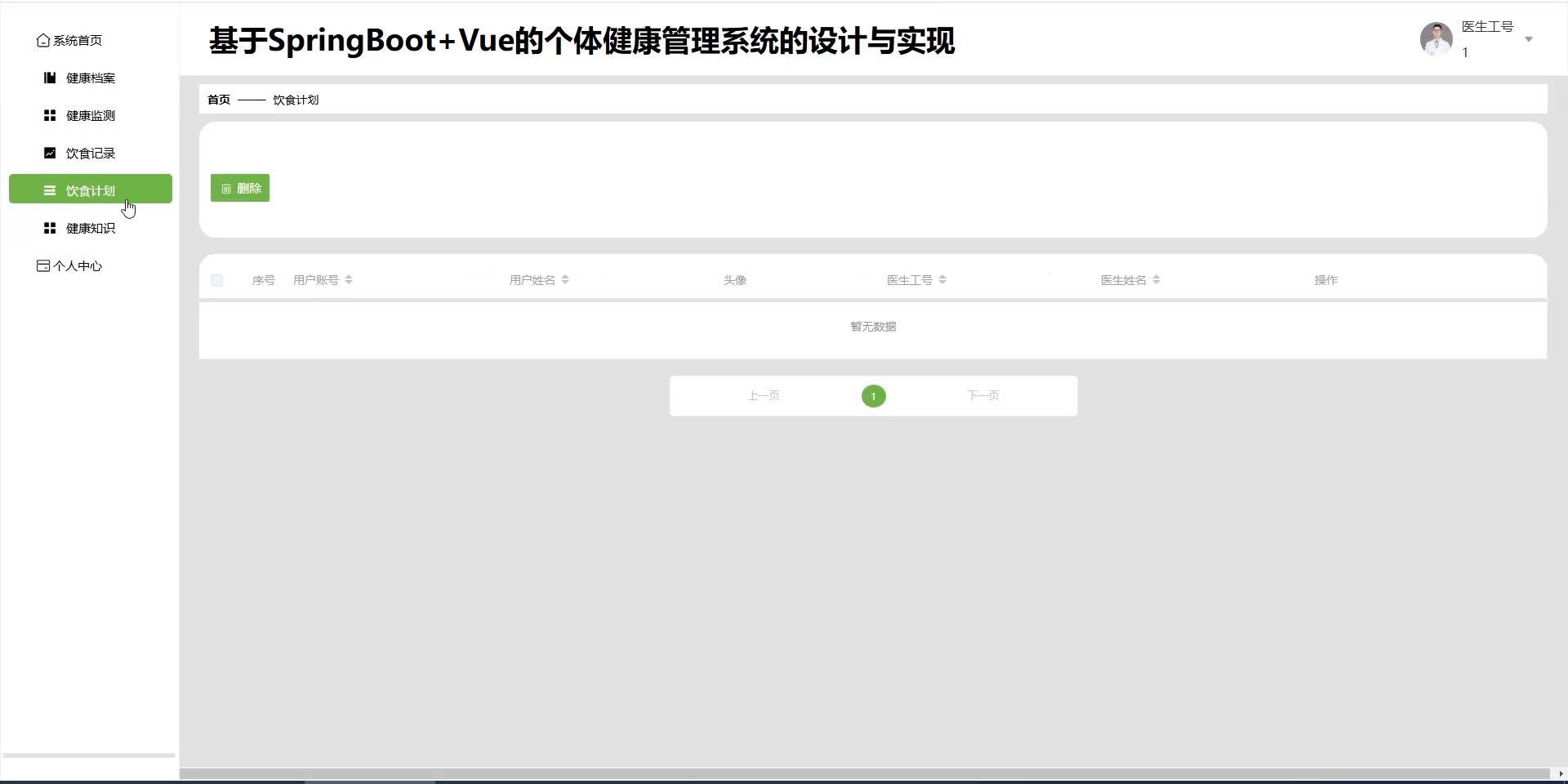Select 饮食记录 in the sidebar

pyautogui.click(x=91, y=154)
